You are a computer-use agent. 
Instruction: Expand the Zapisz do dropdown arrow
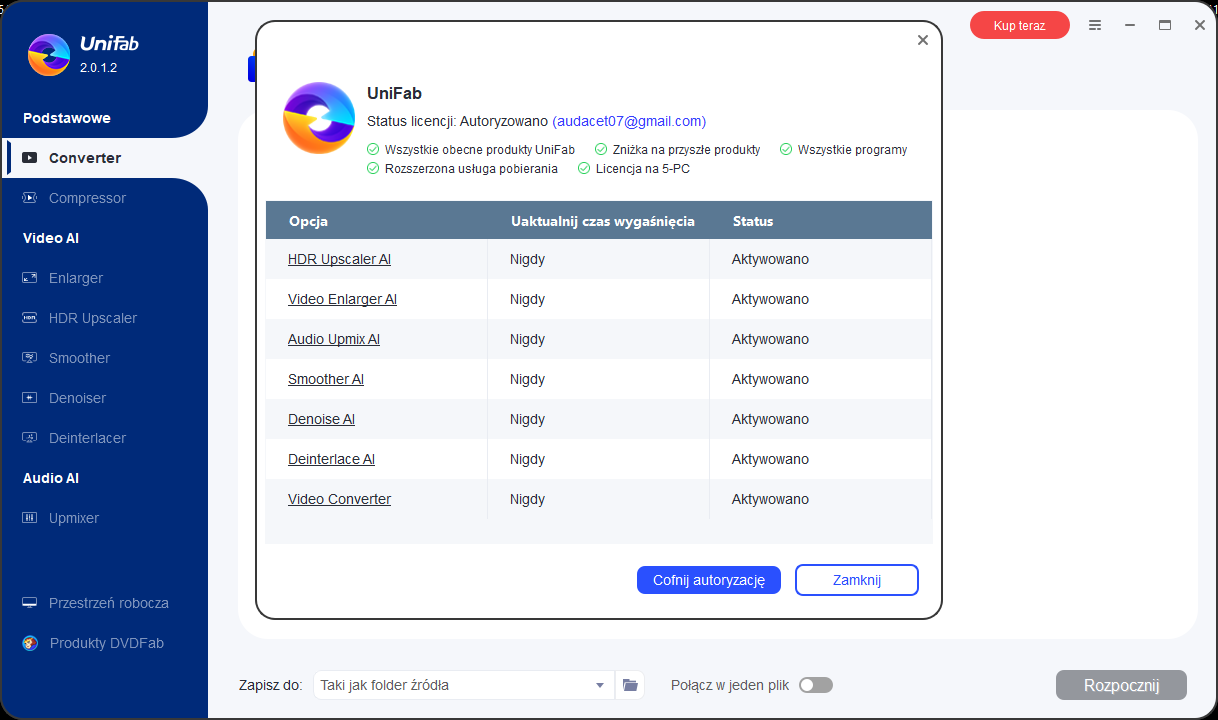coord(600,685)
